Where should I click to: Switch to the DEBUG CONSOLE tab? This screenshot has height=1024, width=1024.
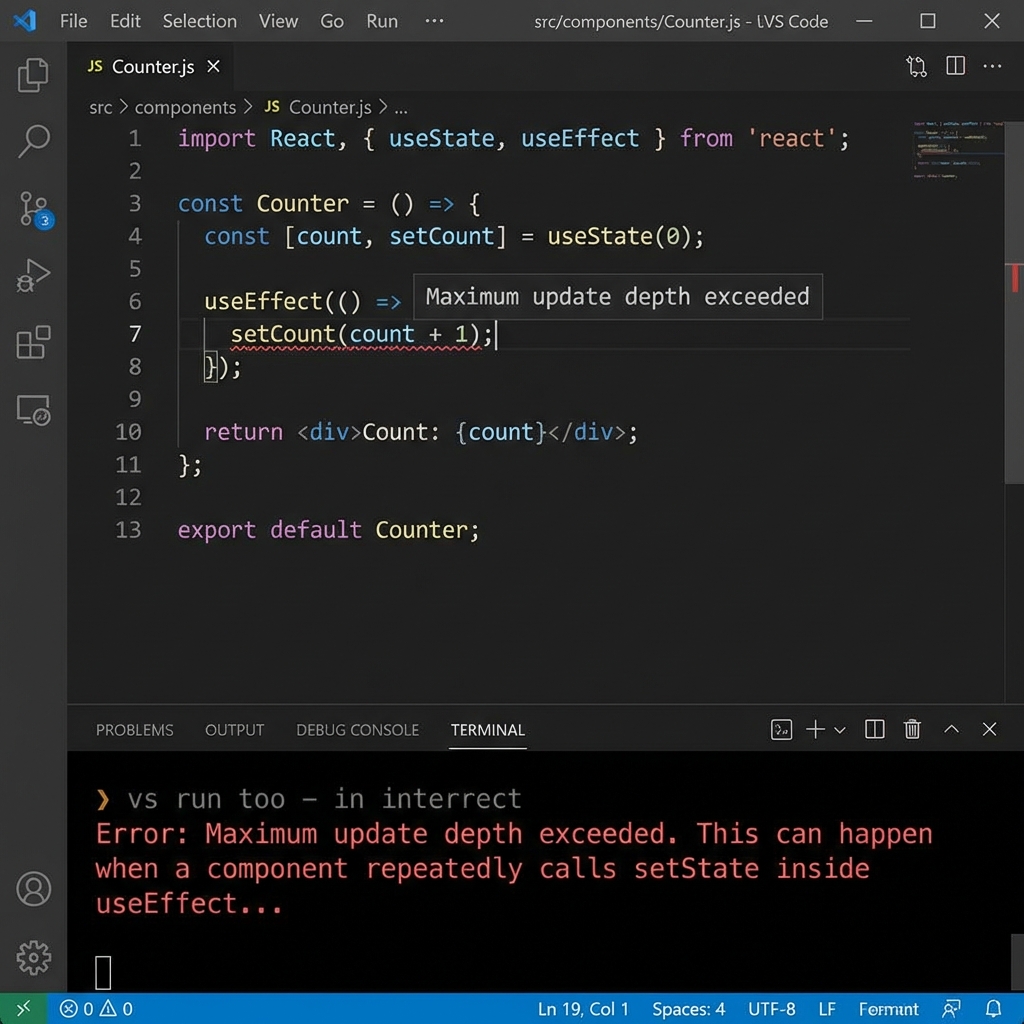click(x=357, y=730)
